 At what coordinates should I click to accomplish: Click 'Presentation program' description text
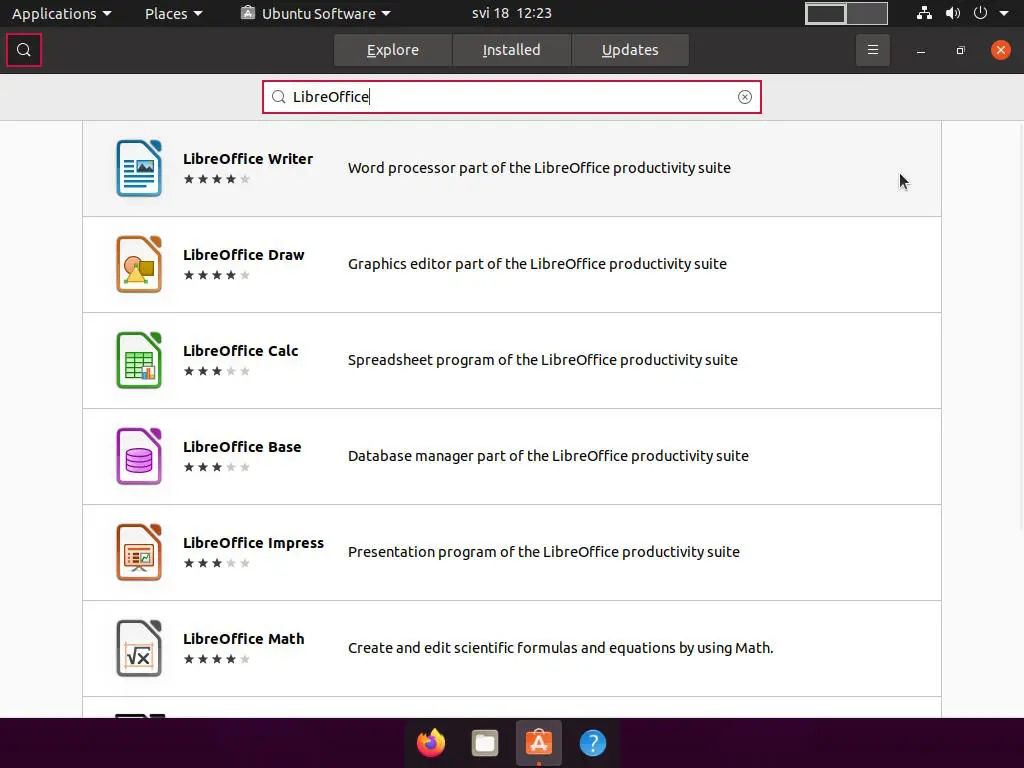pos(544,552)
